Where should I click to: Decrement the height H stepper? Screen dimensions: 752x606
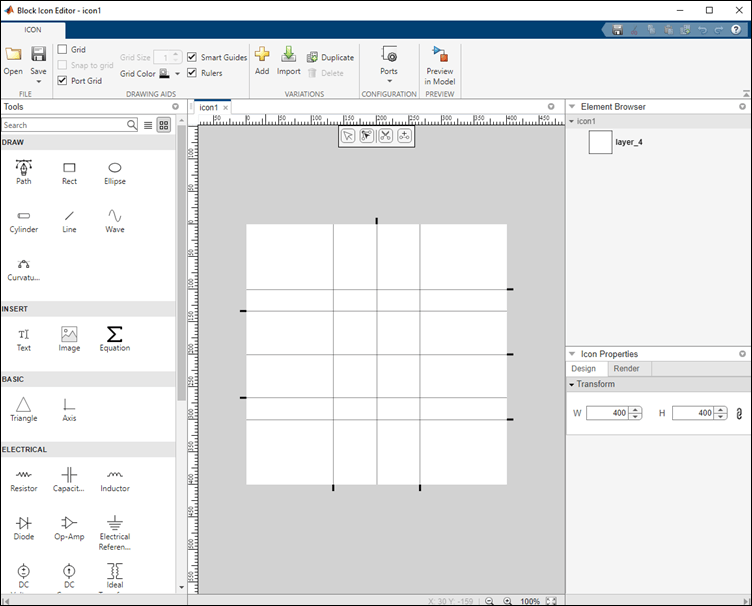tap(721, 417)
